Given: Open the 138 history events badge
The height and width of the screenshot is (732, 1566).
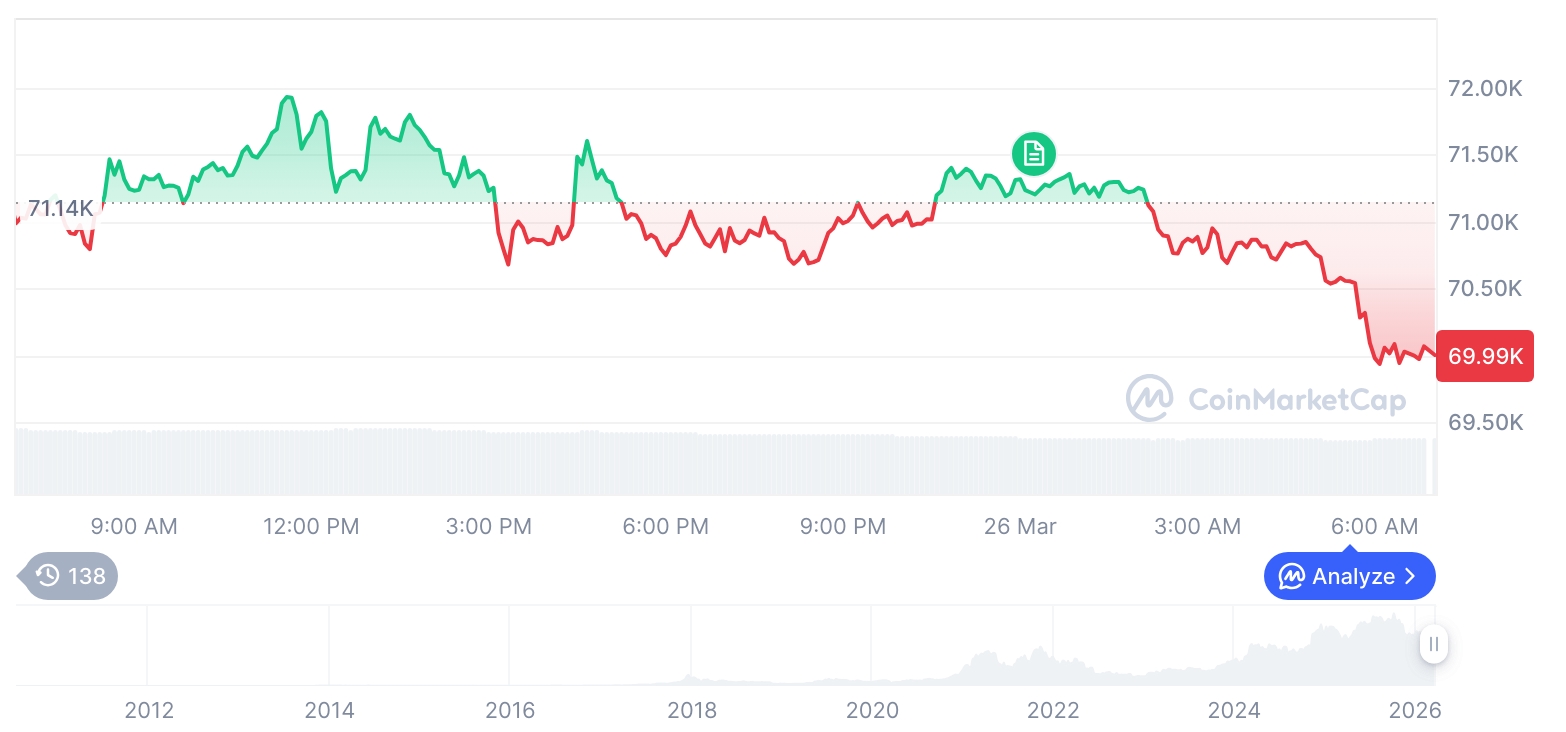Looking at the screenshot, I should (x=70, y=576).
